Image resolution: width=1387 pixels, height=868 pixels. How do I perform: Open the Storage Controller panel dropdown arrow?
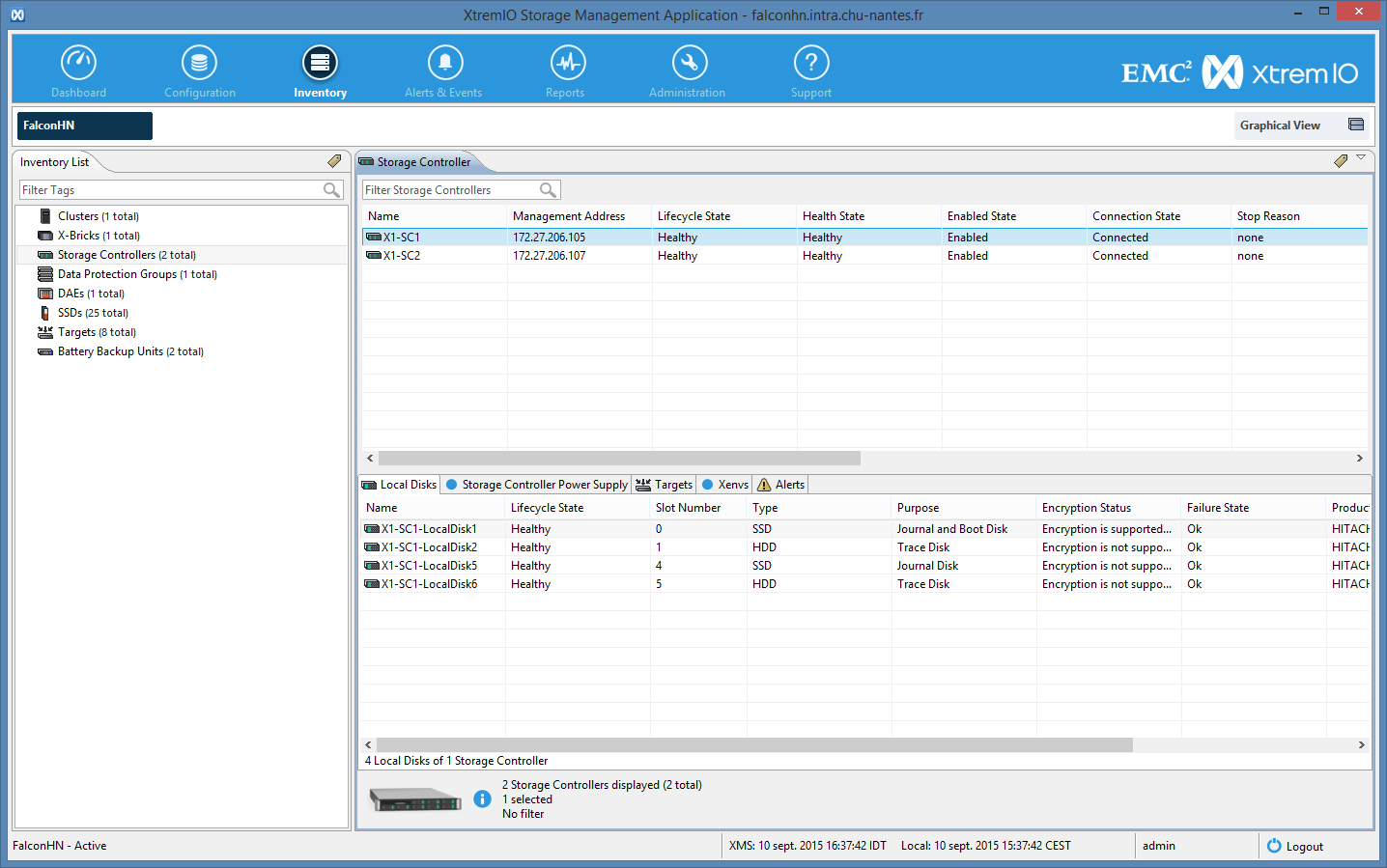(x=1361, y=157)
